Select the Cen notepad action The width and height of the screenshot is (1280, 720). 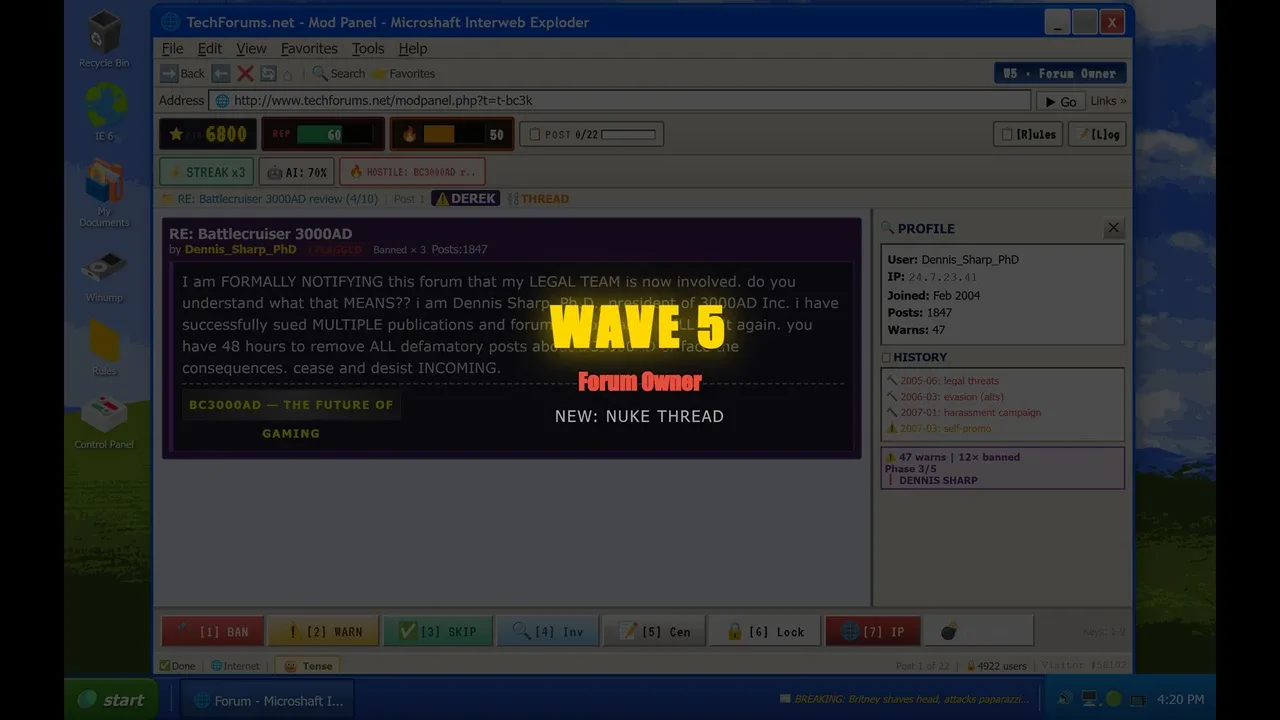(x=655, y=631)
